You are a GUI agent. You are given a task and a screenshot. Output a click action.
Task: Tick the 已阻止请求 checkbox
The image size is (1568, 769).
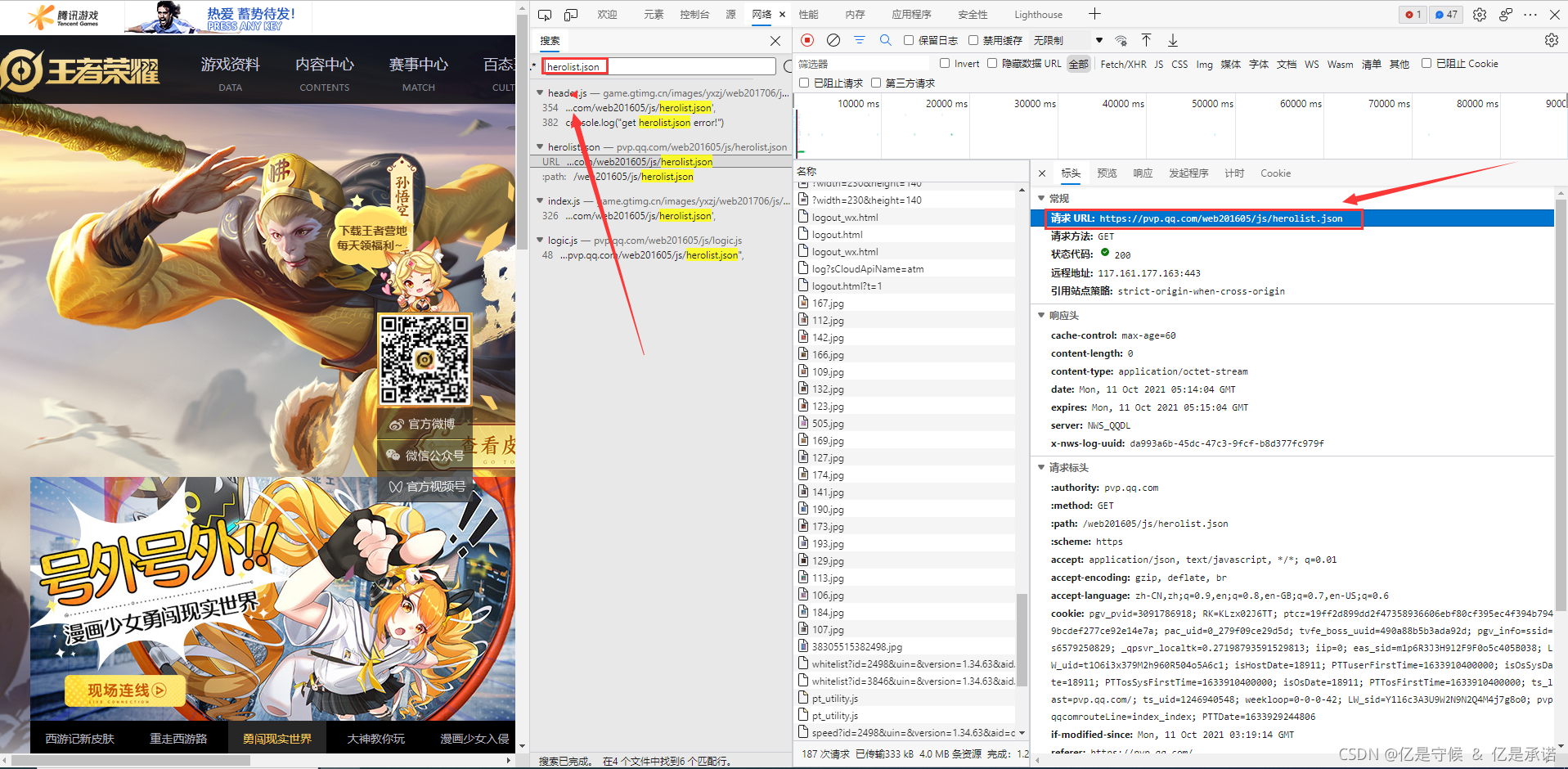coord(804,83)
